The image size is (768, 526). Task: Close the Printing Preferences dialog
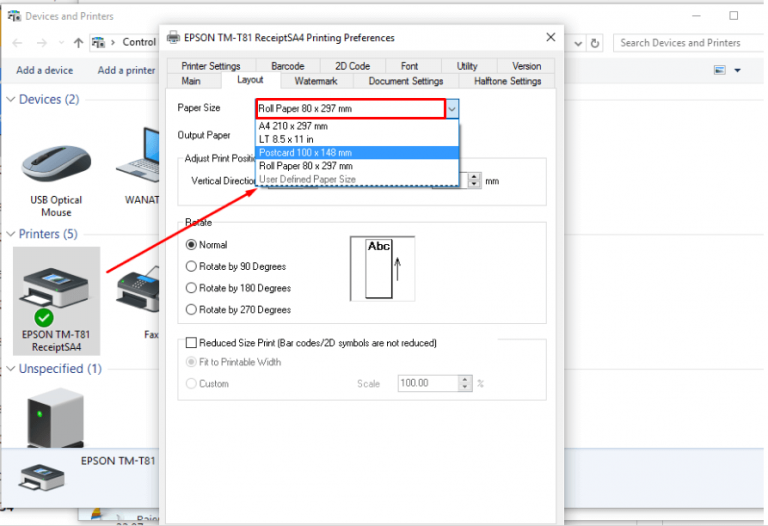click(551, 37)
